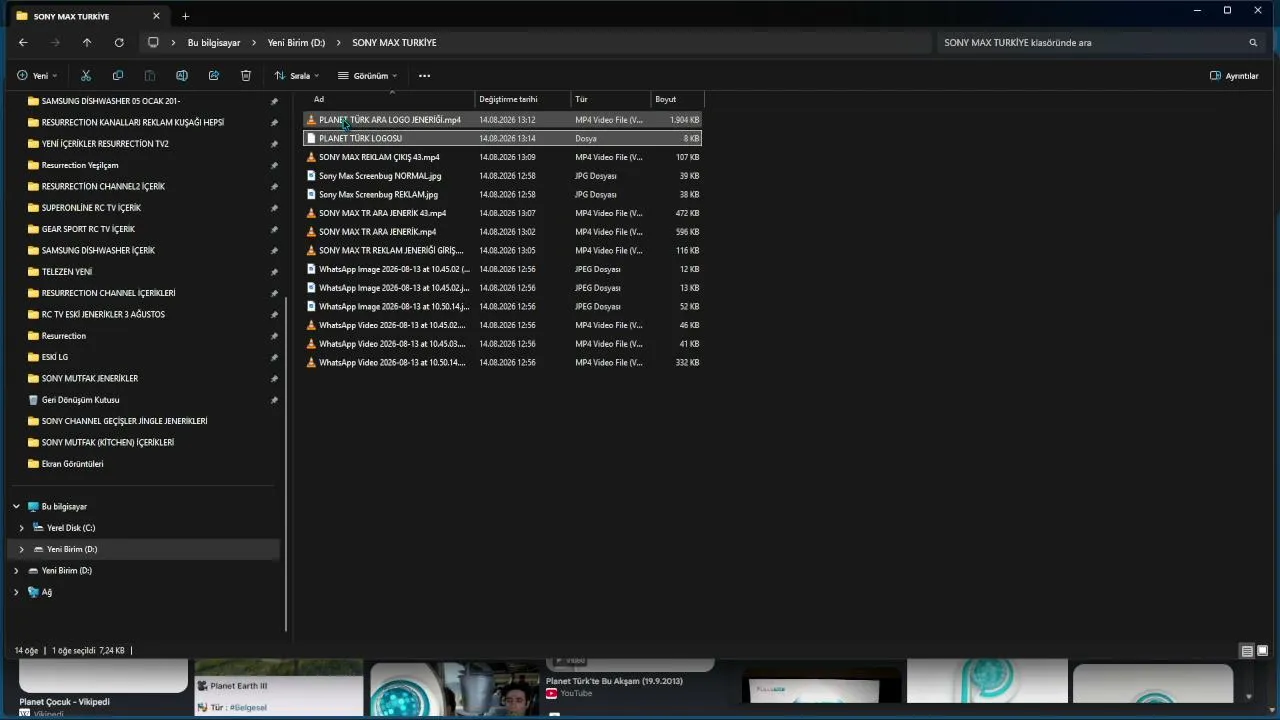Viewport: 1280px width, 720px height.
Task: Rename the selected item via toolbar icon
Action: [182, 76]
